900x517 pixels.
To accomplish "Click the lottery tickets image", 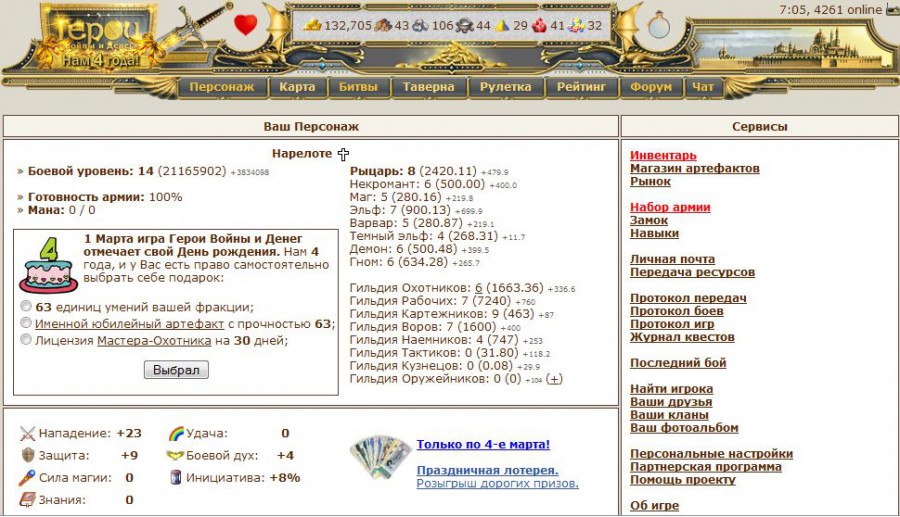I will 380,457.
